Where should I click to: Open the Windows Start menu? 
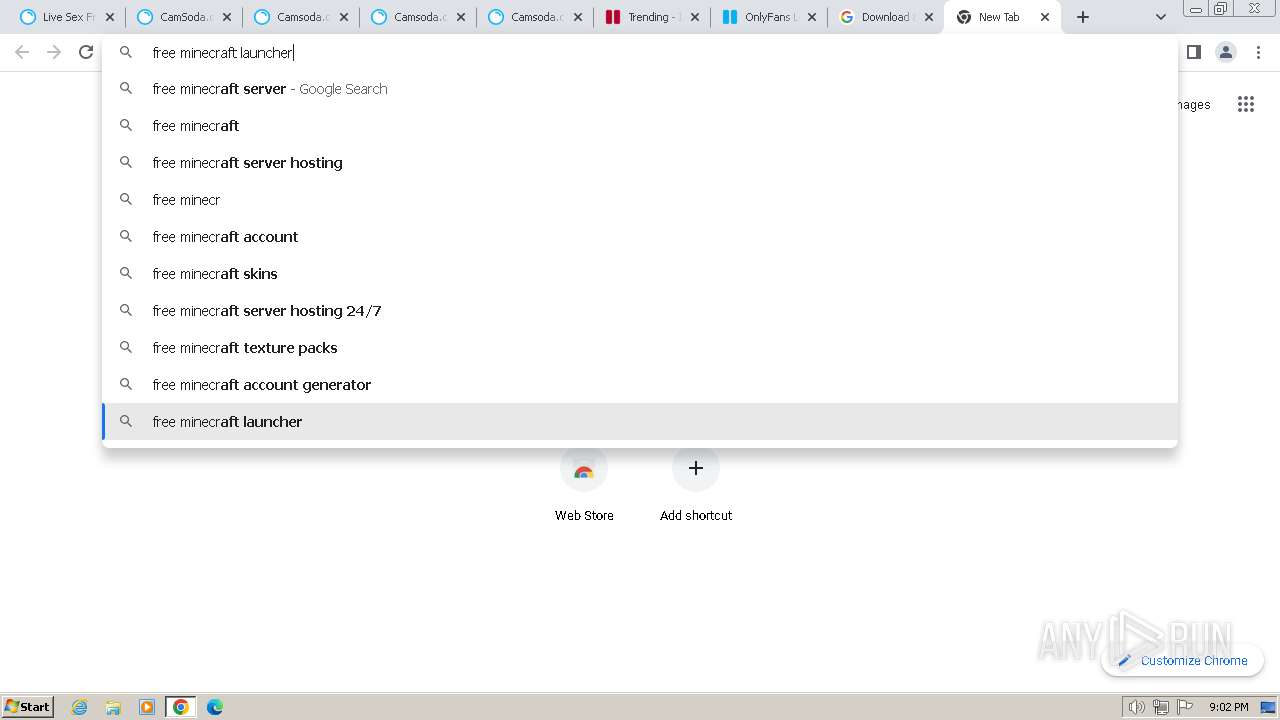tap(27, 706)
